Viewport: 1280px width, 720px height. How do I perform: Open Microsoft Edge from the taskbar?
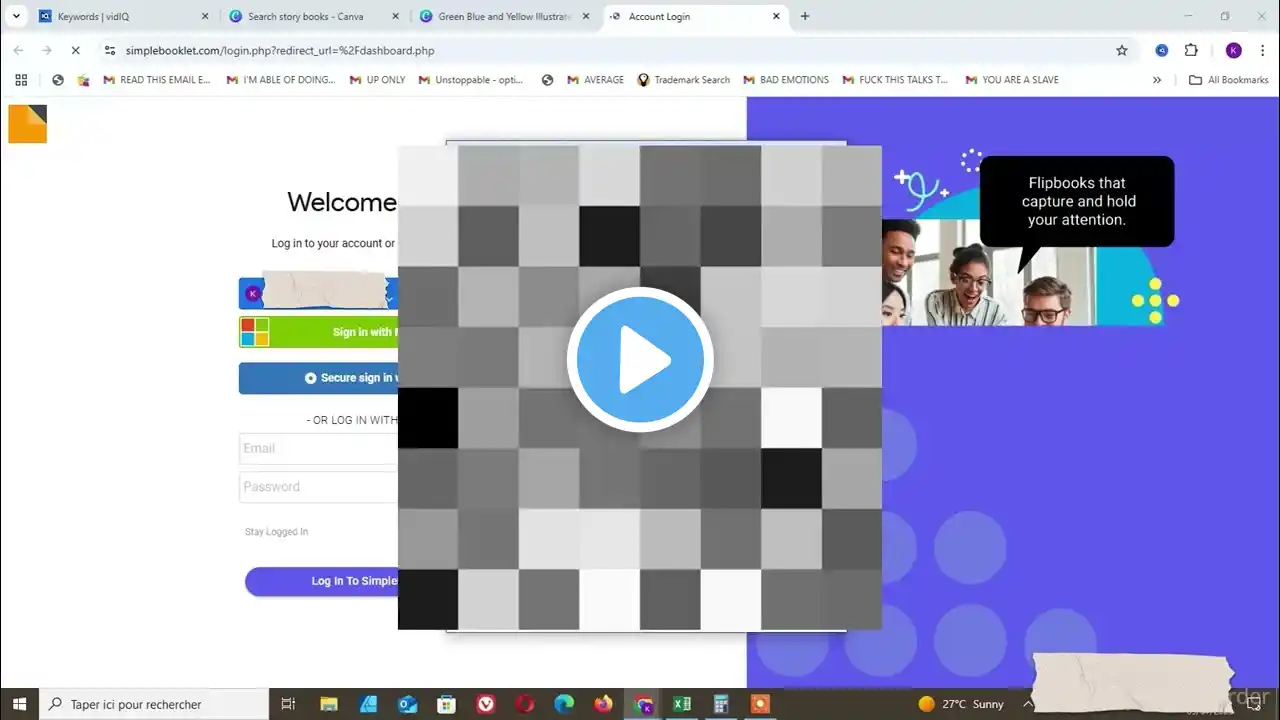[564, 704]
